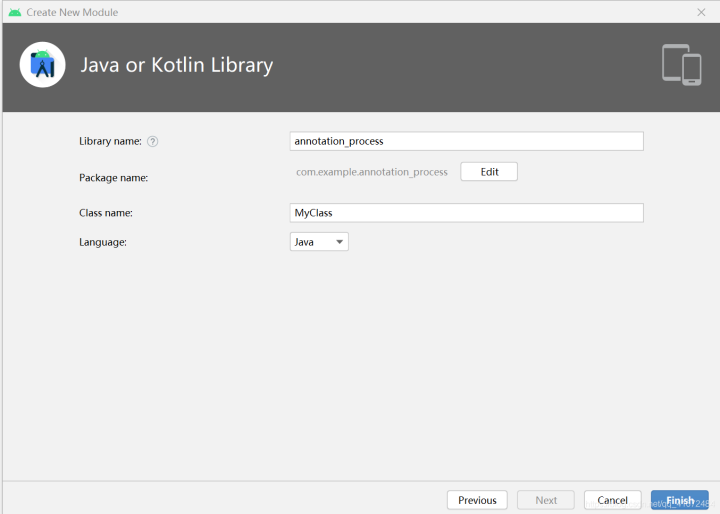
Task: Click the Library name help question mark icon
Action: coord(152,141)
